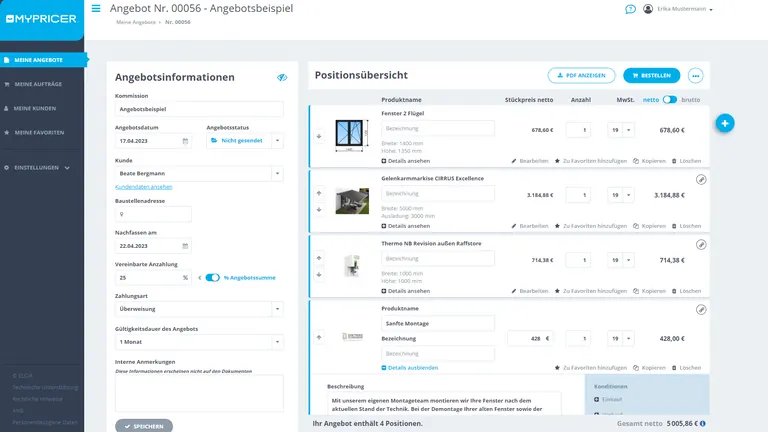
Task: Click the Baustellenadresse input field
Action: (x=199, y=214)
